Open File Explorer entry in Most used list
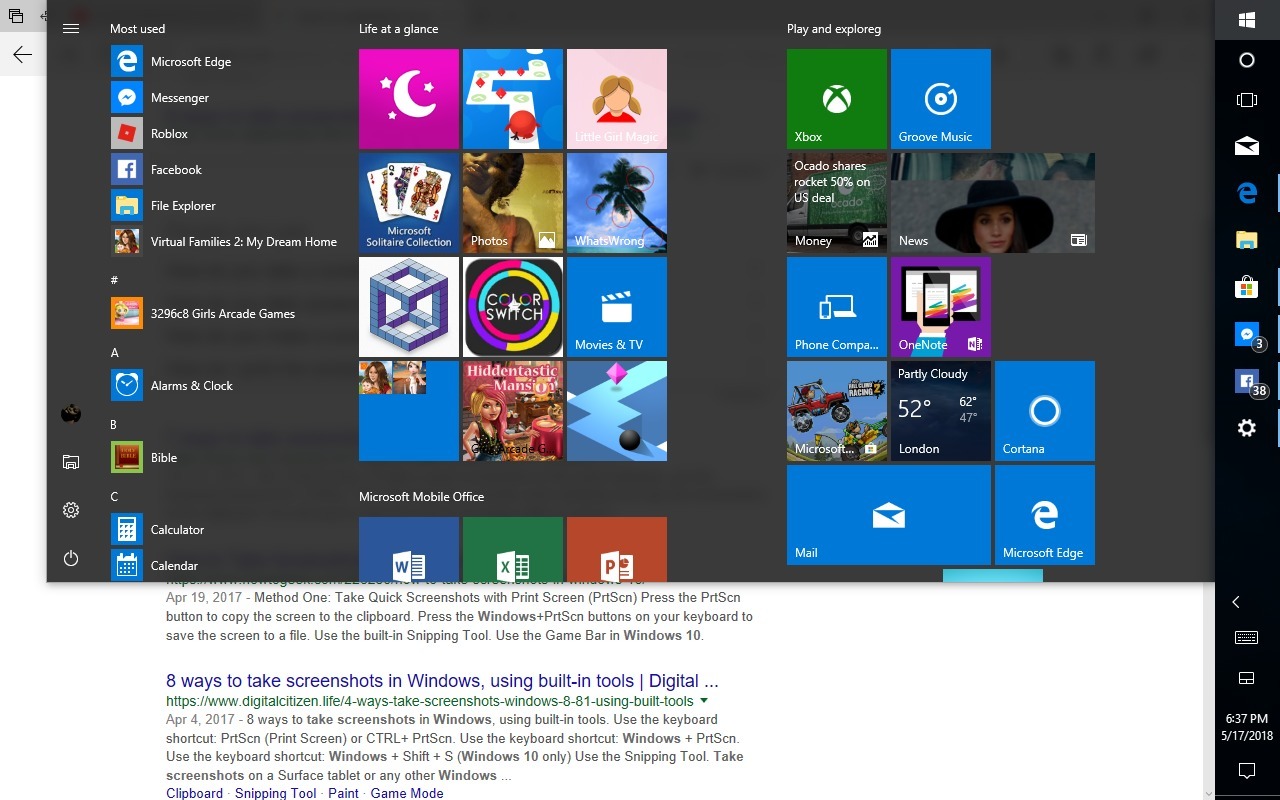 (225, 206)
